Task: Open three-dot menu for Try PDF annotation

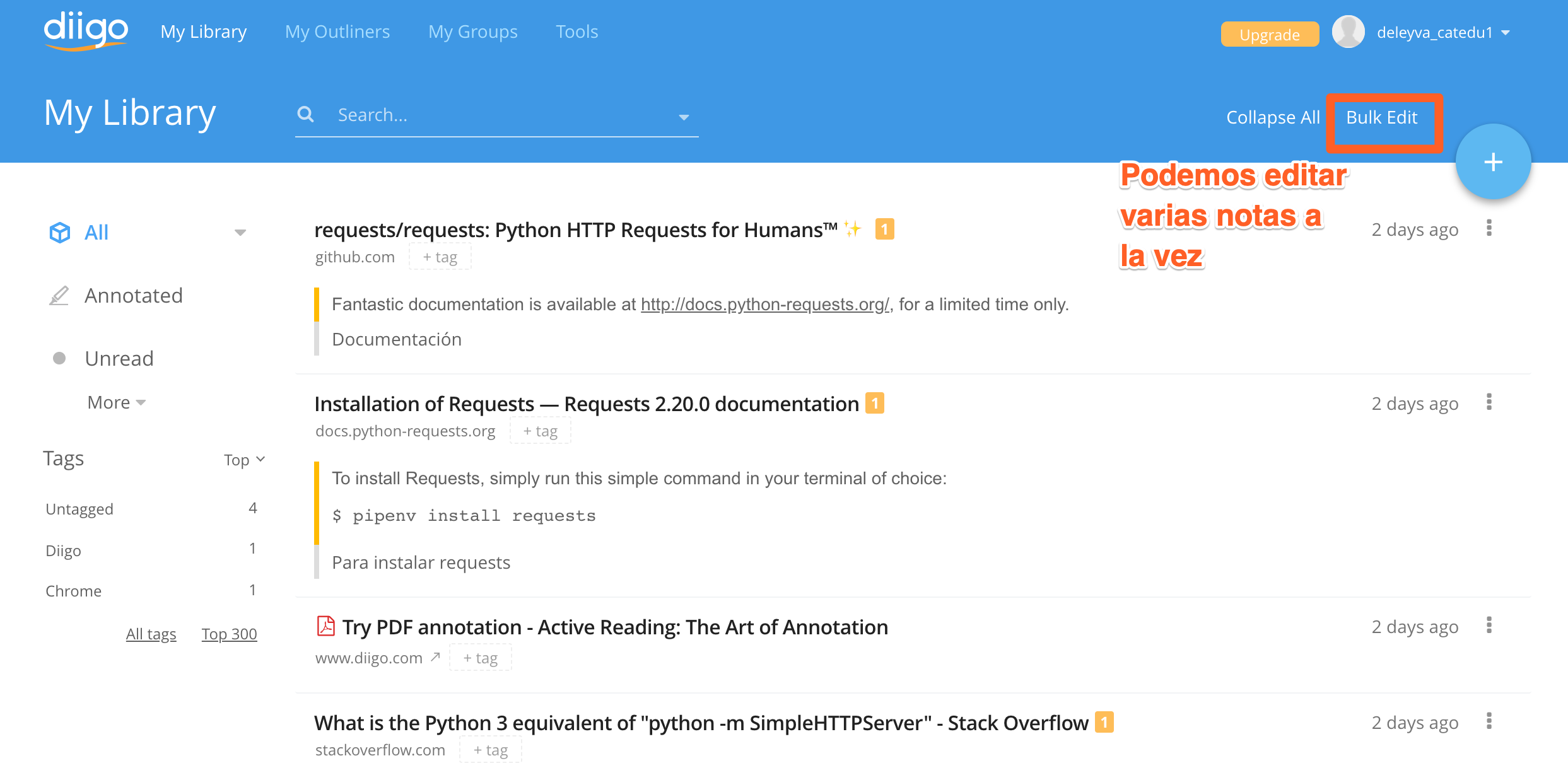Action: (x=1489, y=625)
